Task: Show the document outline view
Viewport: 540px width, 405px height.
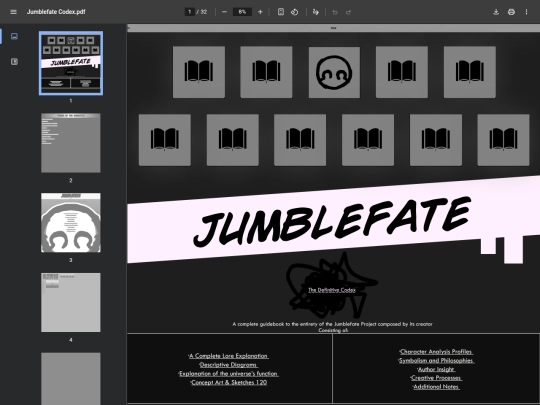Action: 14,62
